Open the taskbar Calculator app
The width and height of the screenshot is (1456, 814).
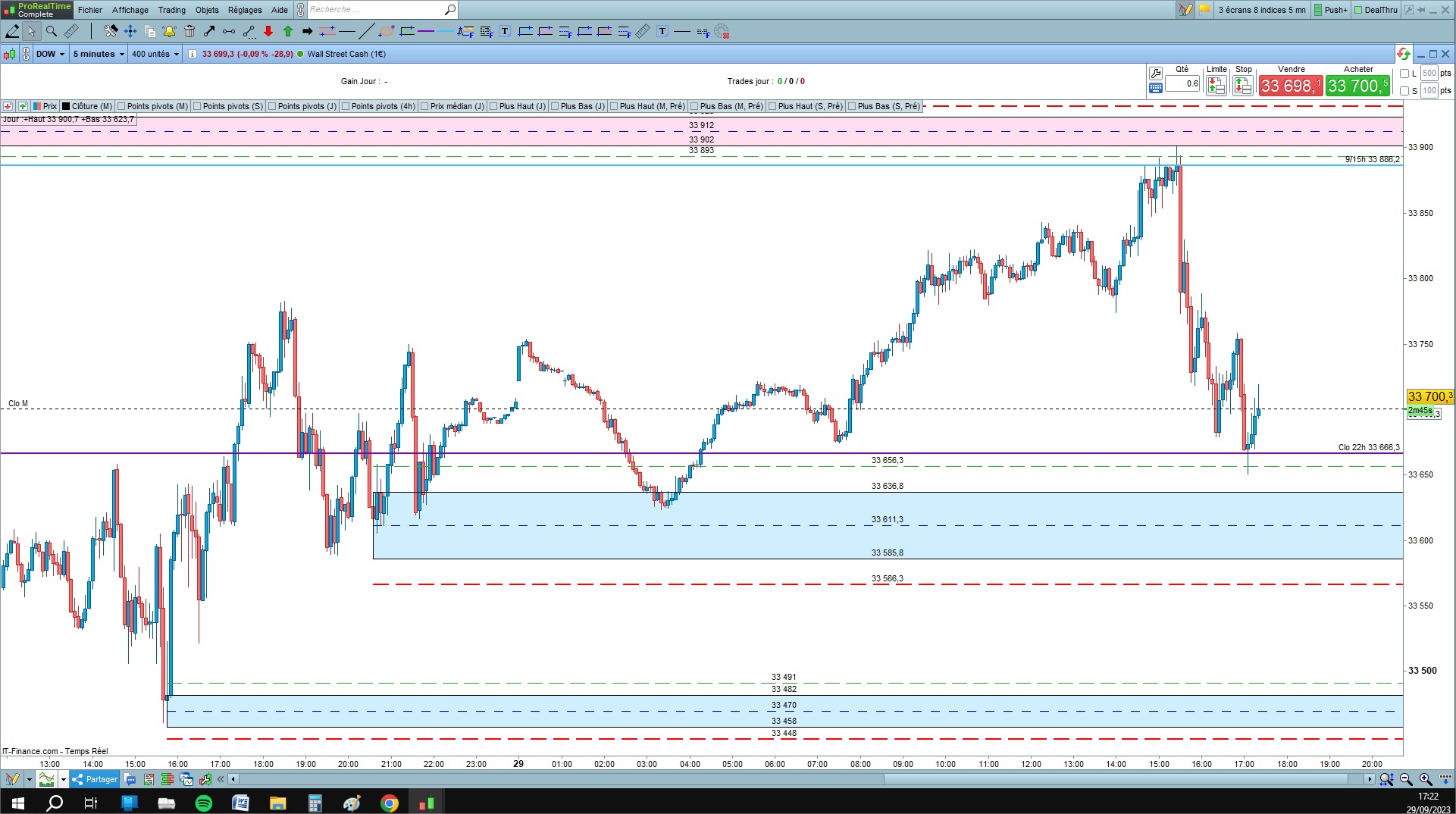[315, 803]
